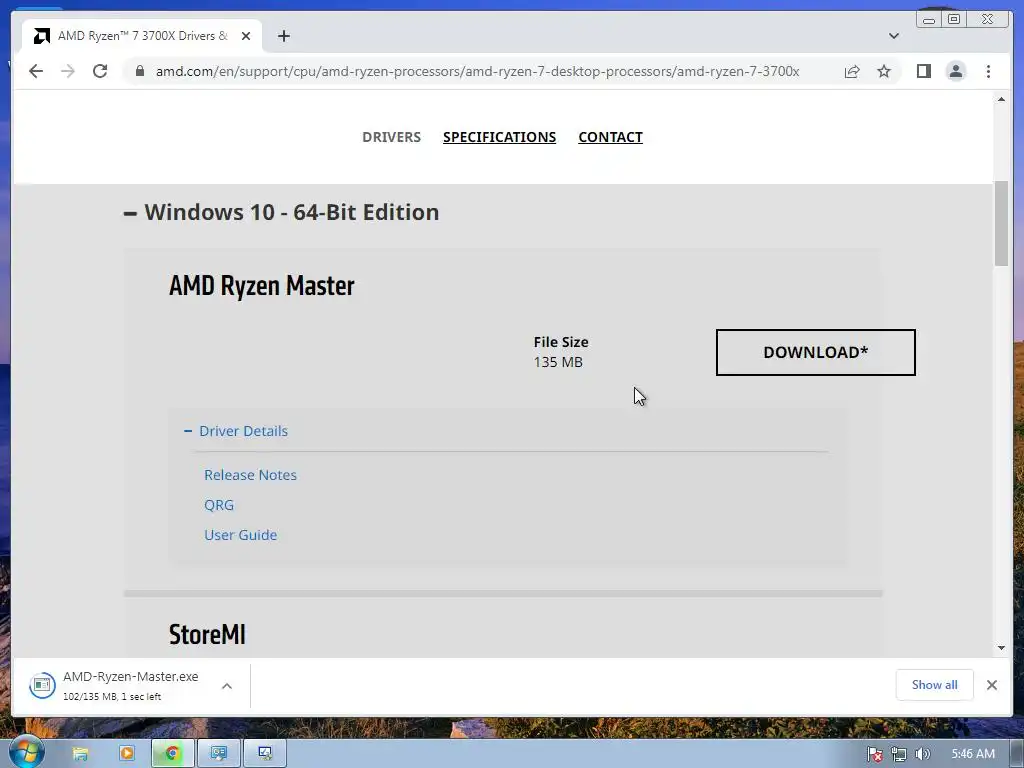1024x768 pixels.
Task: Open a new browser tab
Action: click(x=283, y=36)
